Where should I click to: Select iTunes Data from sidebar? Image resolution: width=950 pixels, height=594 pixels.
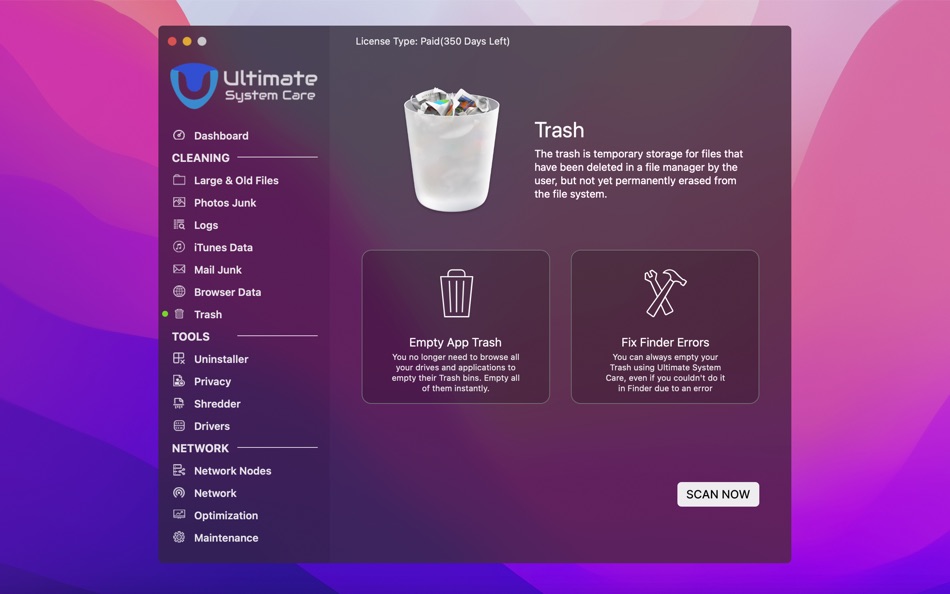[223, 247]
